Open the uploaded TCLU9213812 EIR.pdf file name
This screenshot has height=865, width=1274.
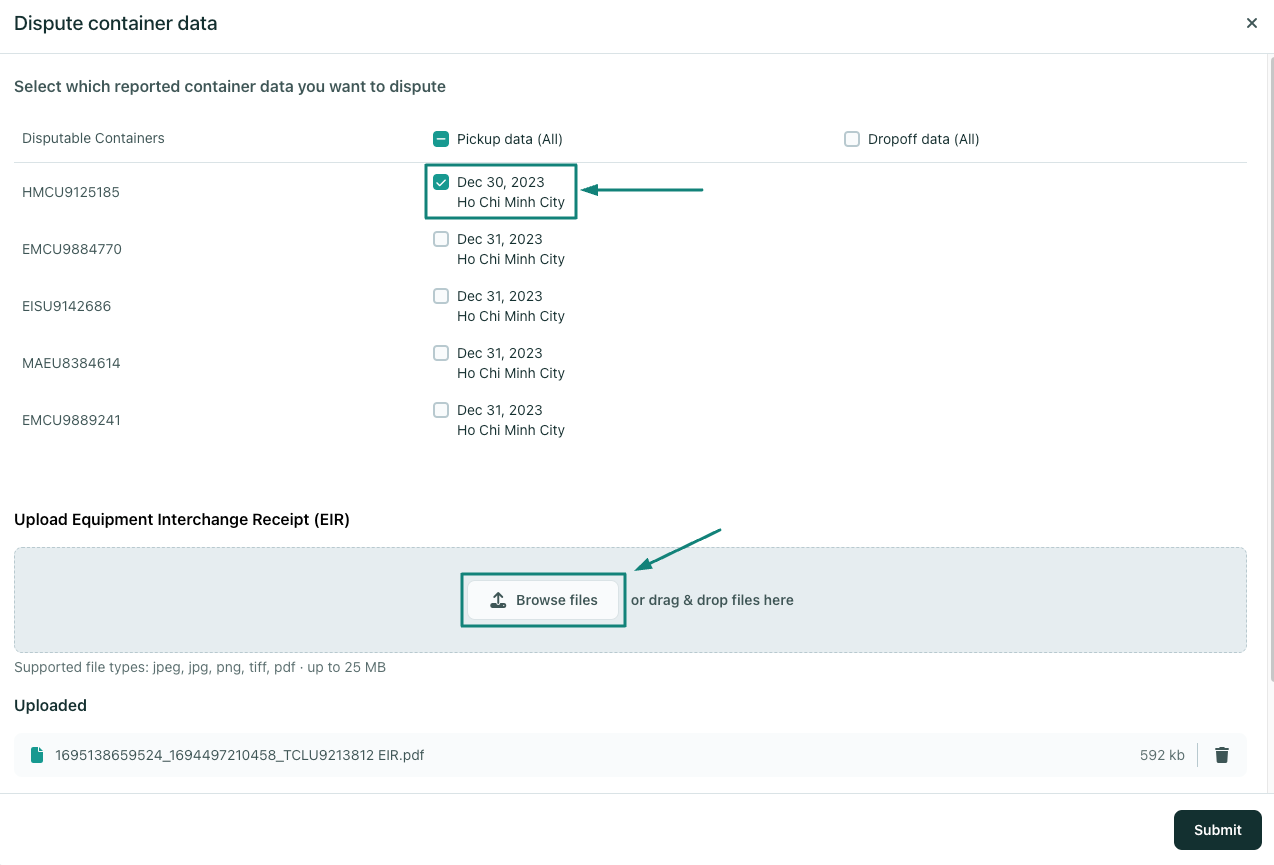pos(240,755)
